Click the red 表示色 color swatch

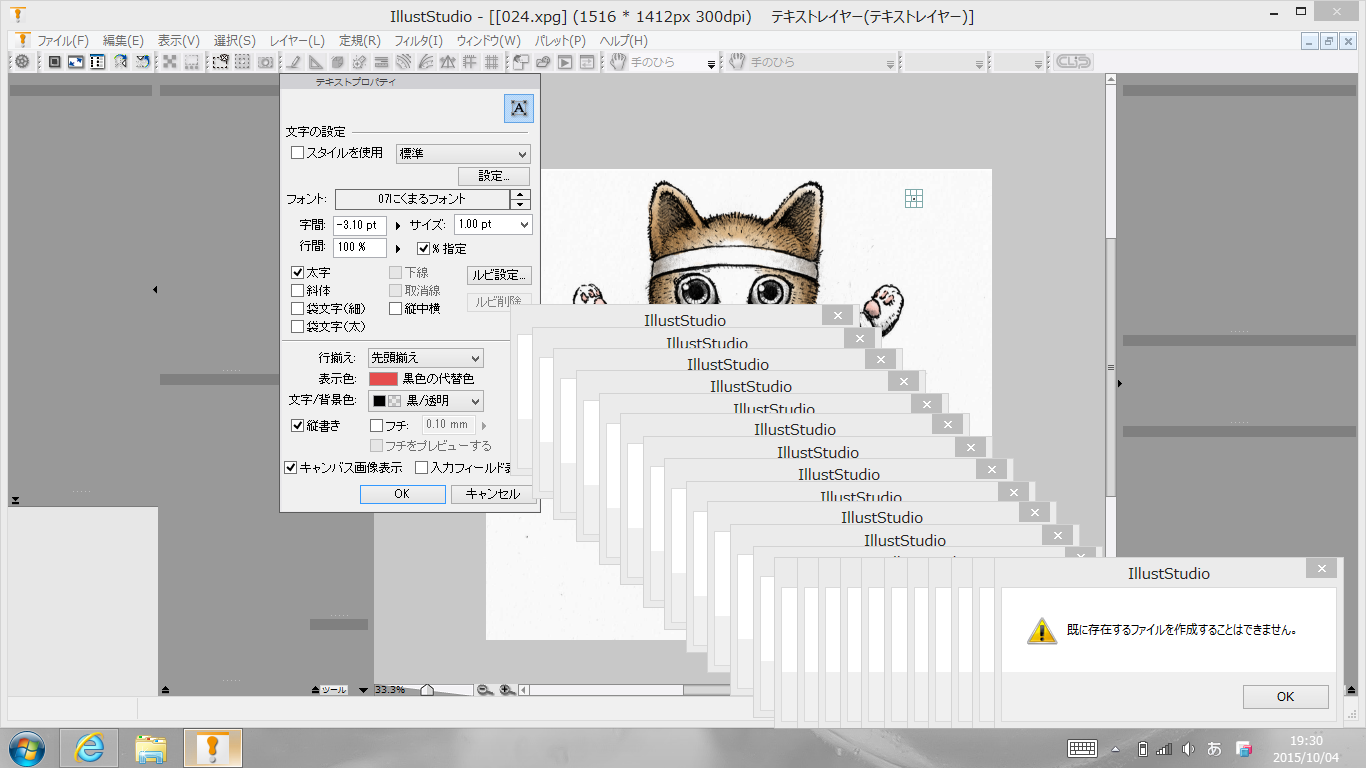383,379
